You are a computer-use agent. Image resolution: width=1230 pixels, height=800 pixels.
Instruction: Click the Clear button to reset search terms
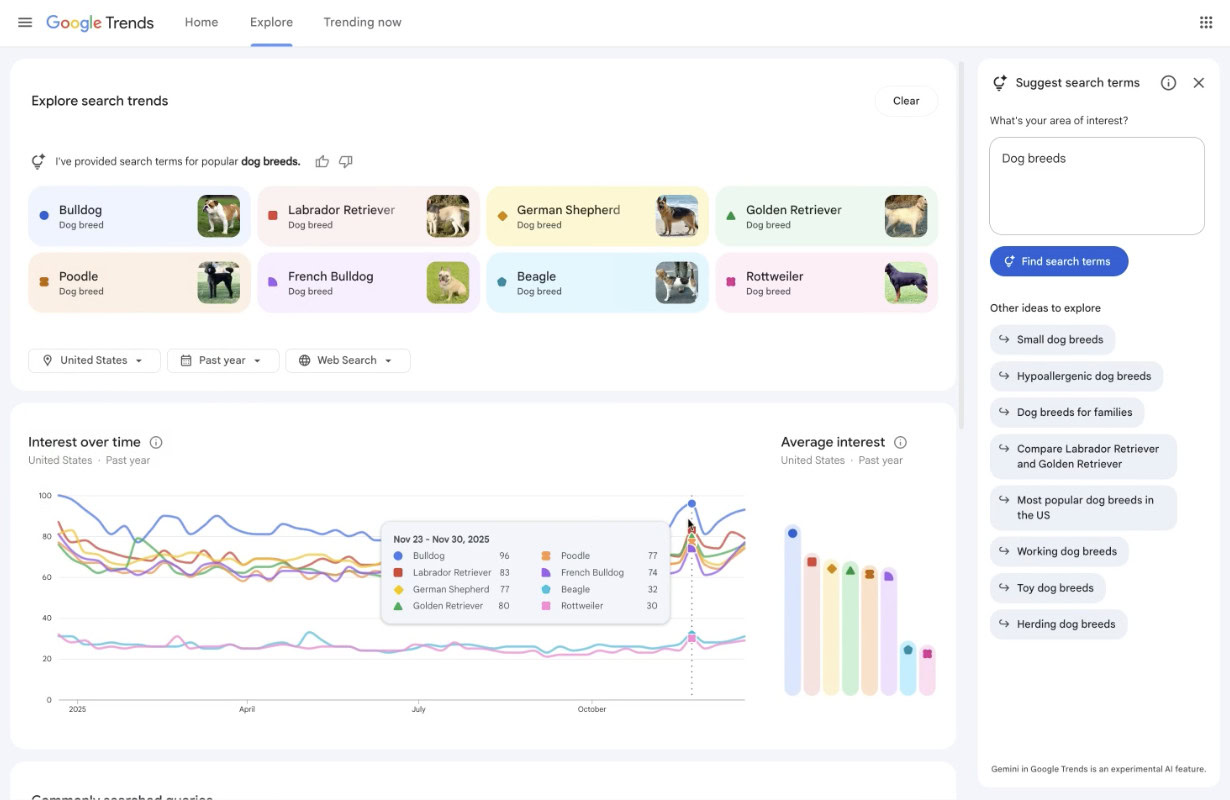click(x=906, y=100)
